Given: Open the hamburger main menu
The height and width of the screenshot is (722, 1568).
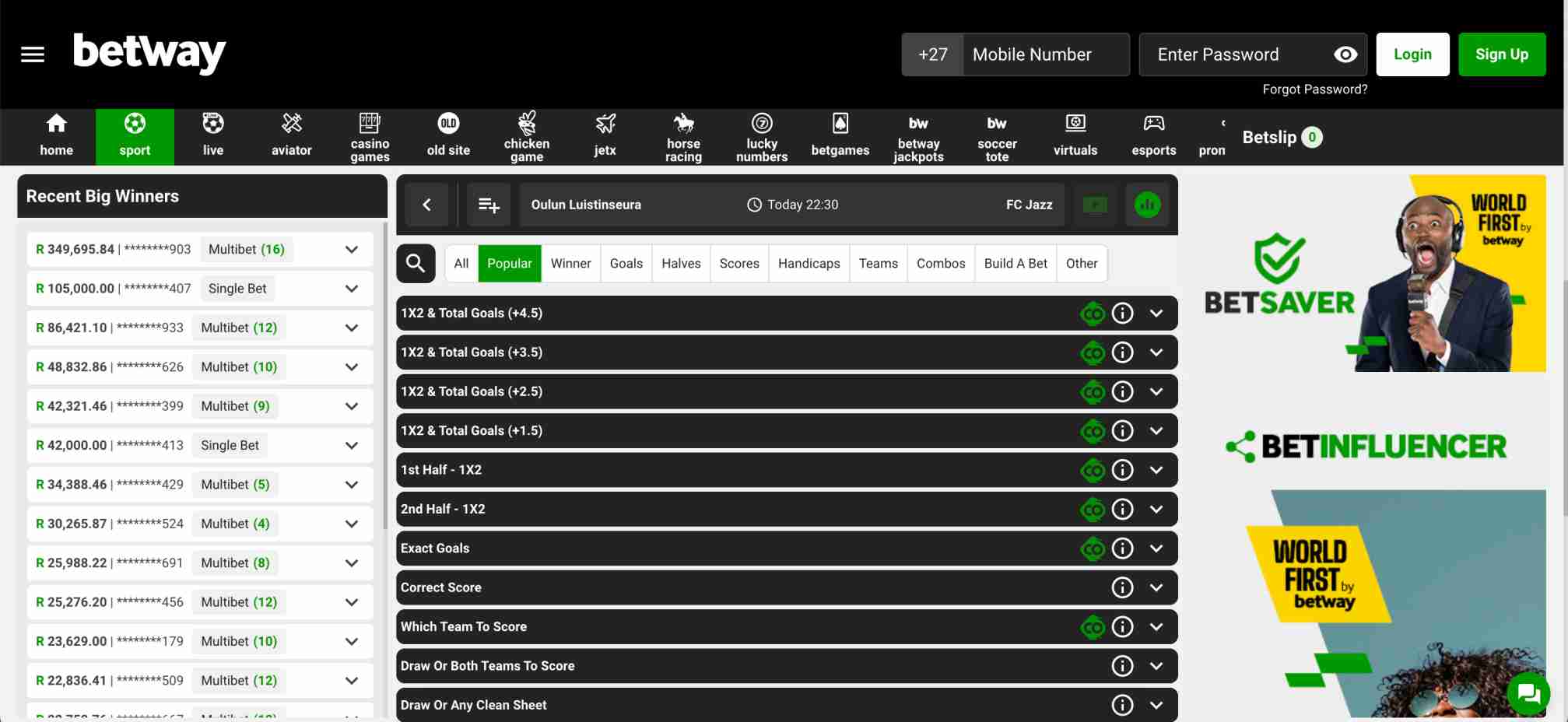Looking at the screenshot, I should 33,54.
